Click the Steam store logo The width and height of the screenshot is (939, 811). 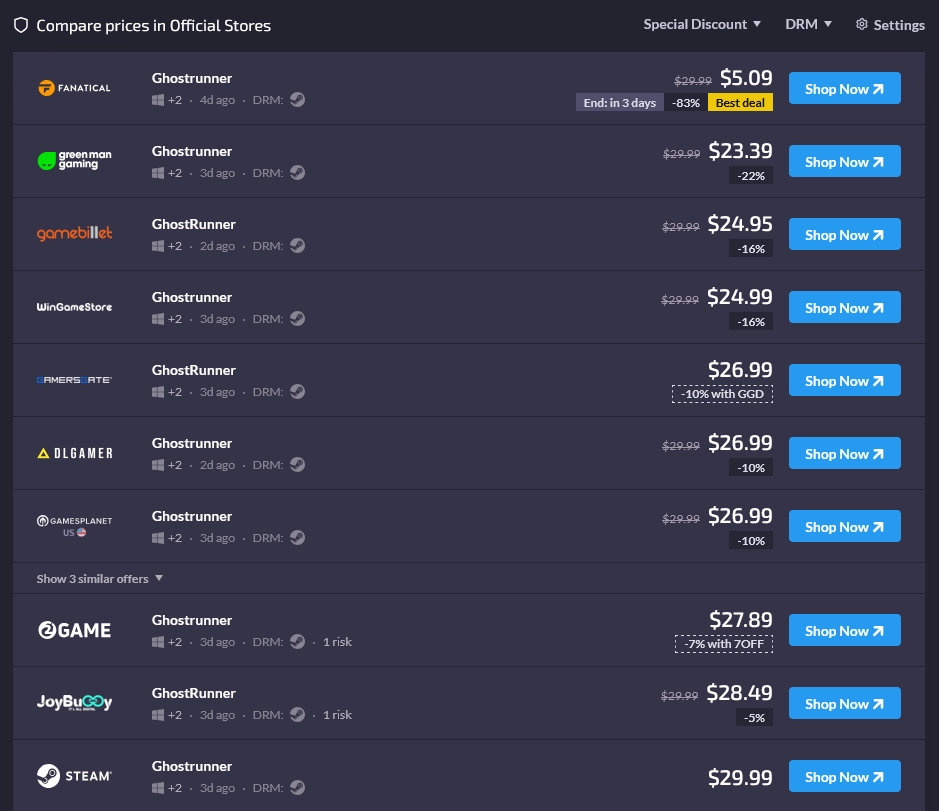pos(74,776)
